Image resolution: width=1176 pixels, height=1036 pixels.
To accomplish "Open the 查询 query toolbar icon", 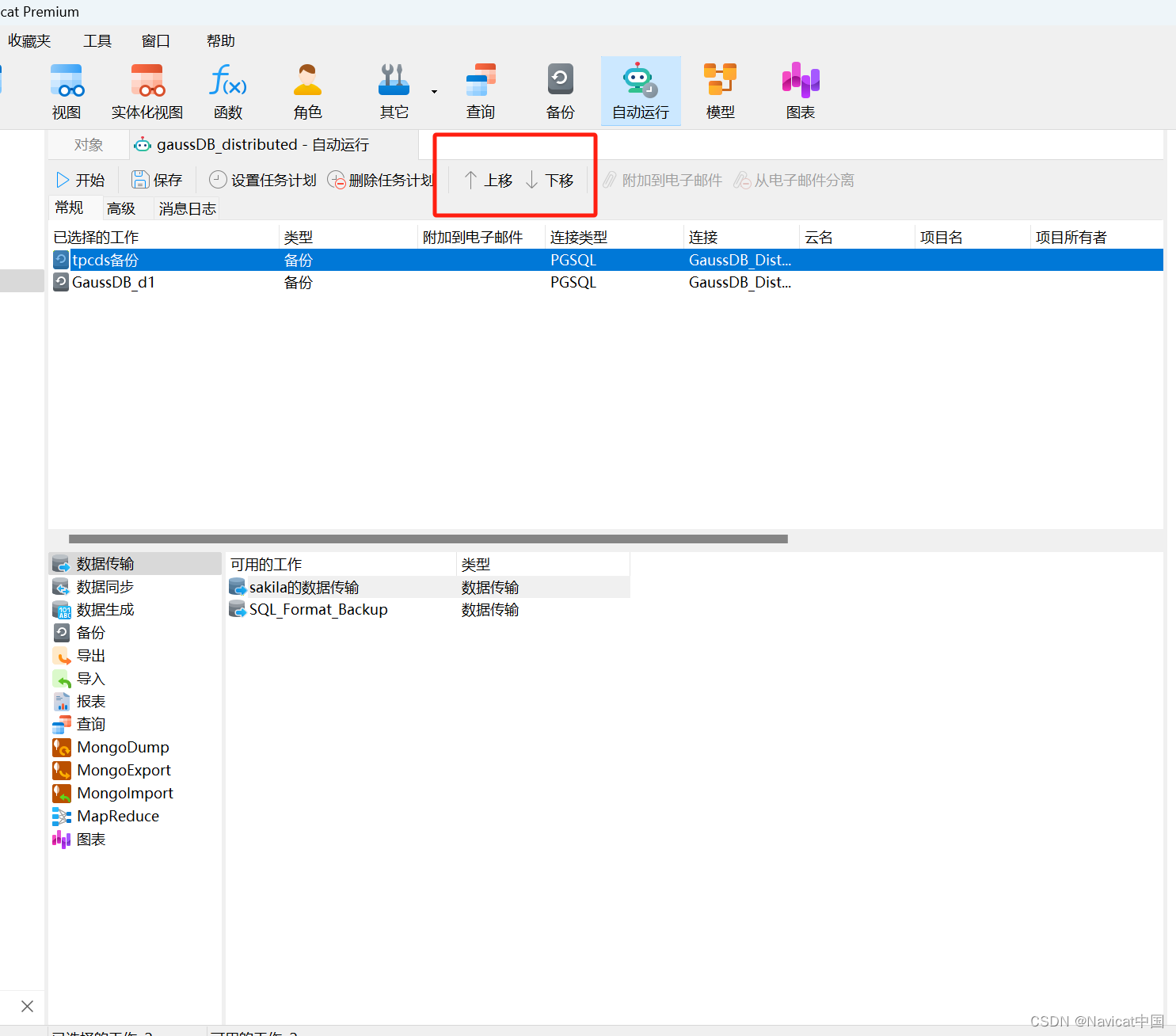I will 481,91.
